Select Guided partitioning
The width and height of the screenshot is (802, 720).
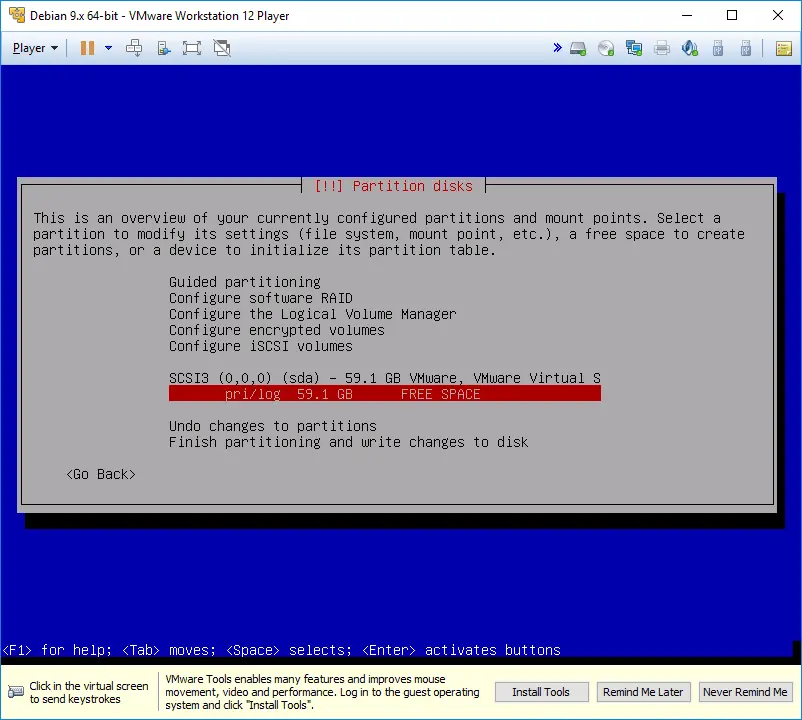(244, 282)
